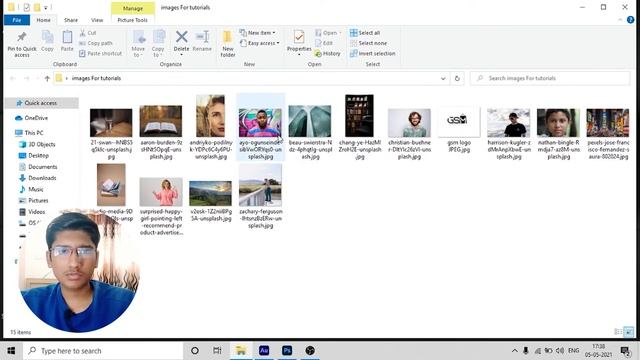Select ayo-ogunseinde graffiti portrait thumbnail

point(260,122)
